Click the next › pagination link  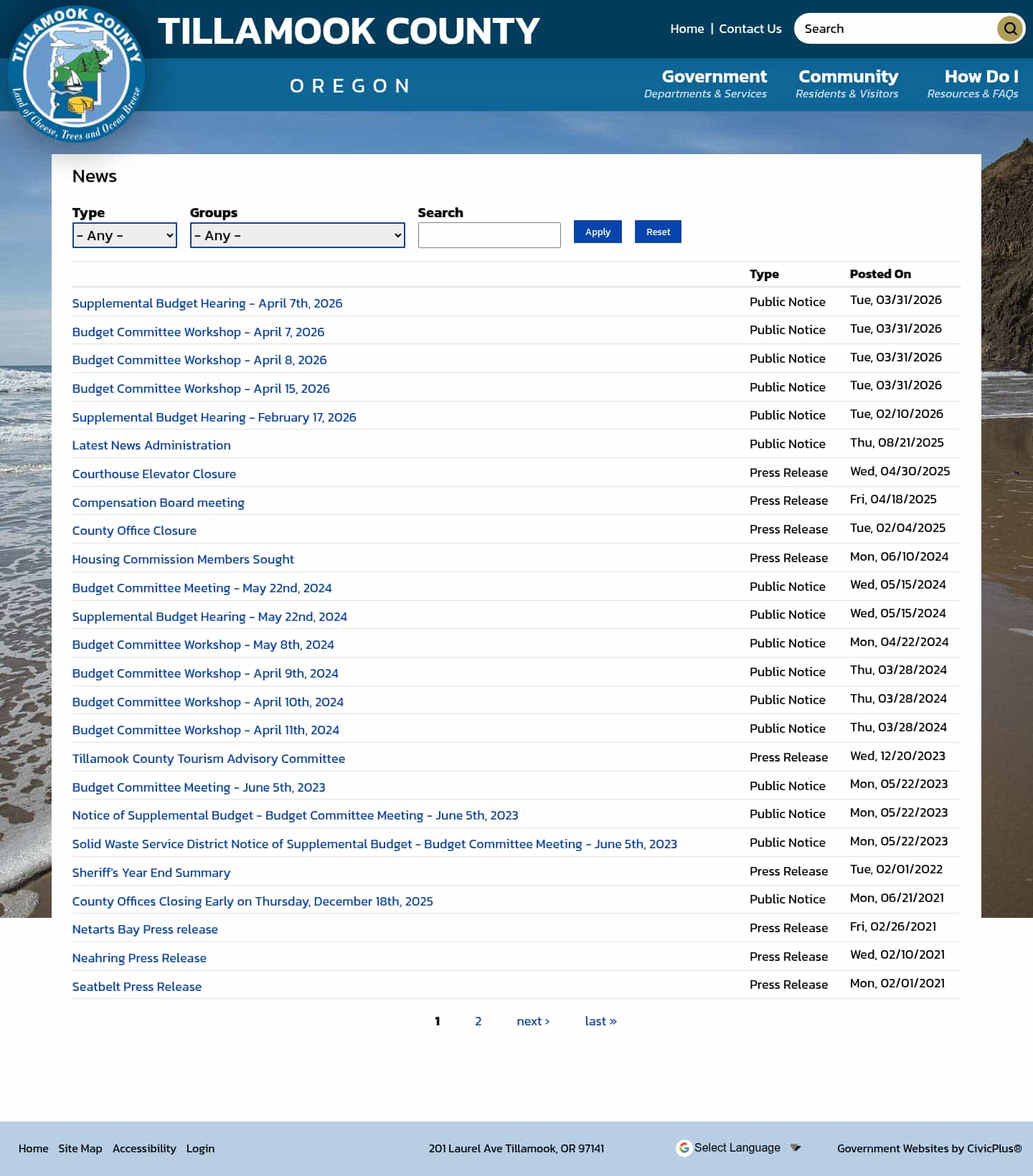[533, 1021]
